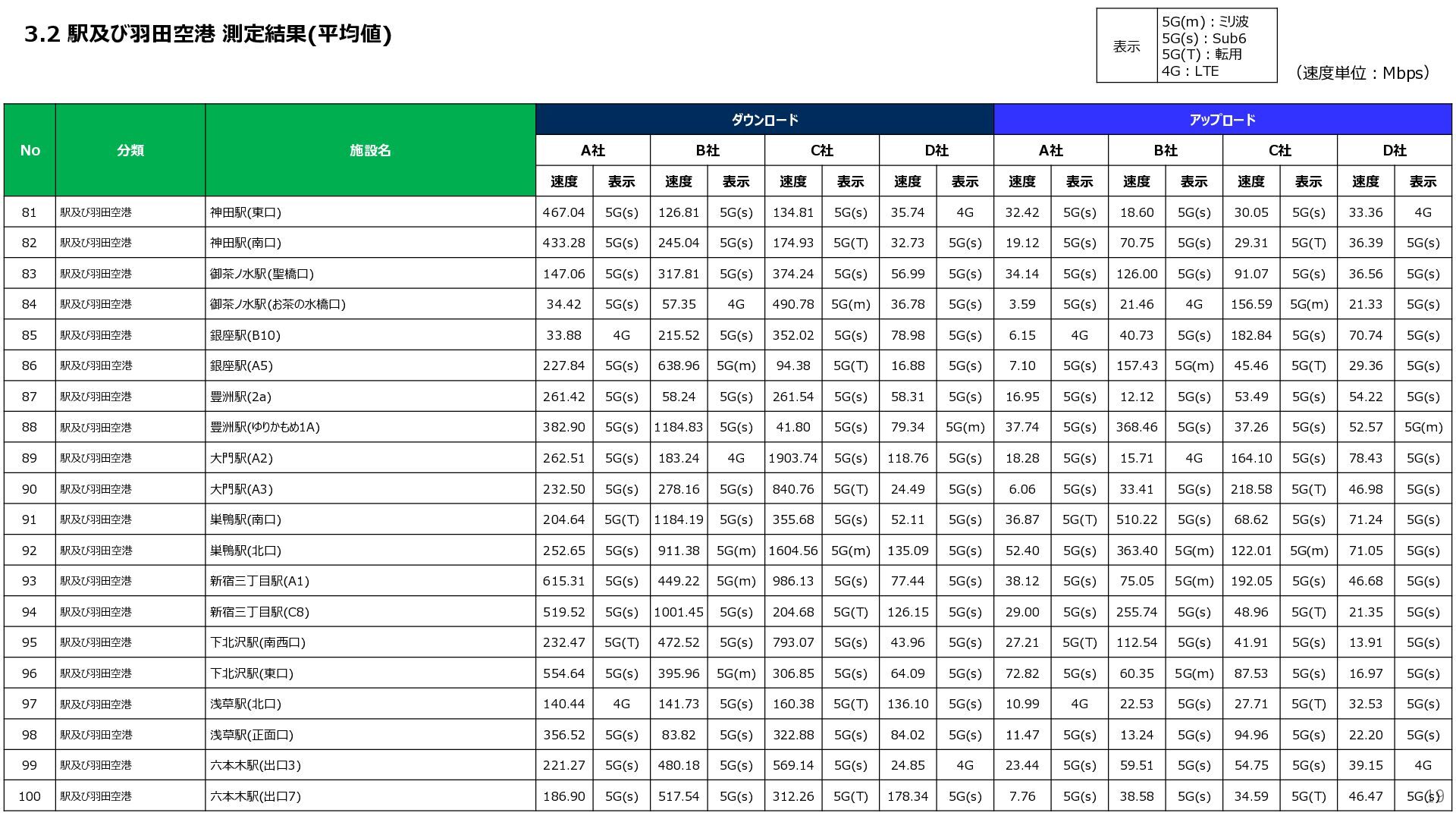The width and height of the screenshot is (1456, 819).
Task: Click the 表示 legend label box
Action: point(1126,46)
